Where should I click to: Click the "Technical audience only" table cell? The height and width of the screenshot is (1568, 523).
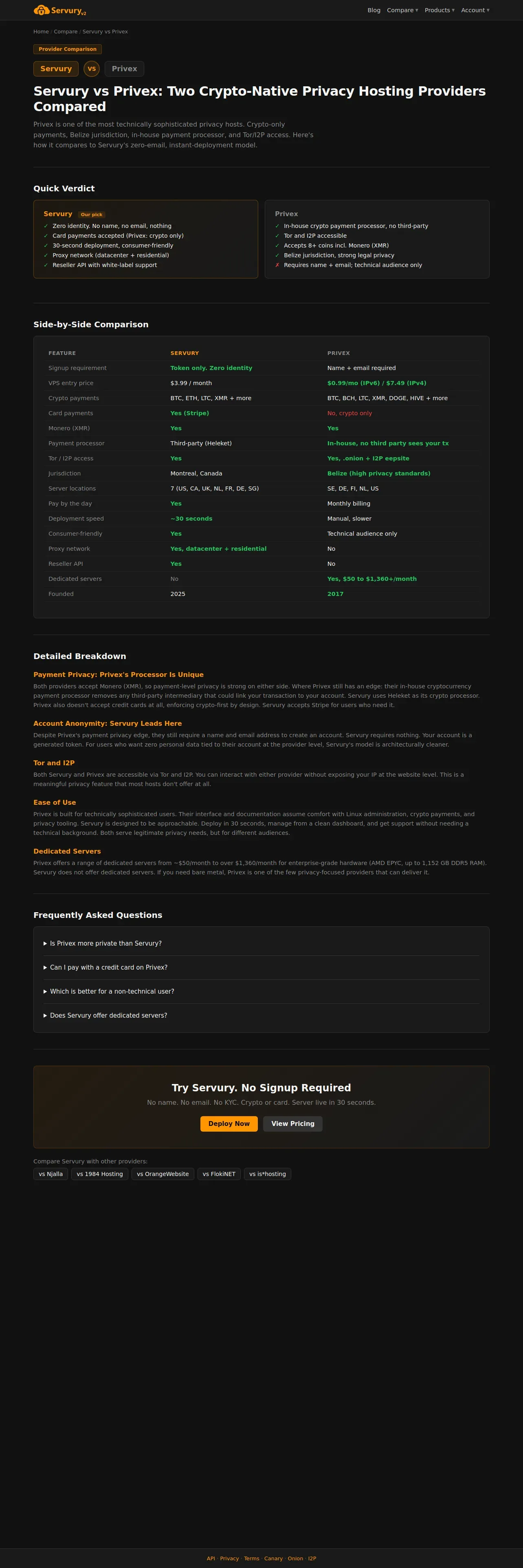click(362, 534)
